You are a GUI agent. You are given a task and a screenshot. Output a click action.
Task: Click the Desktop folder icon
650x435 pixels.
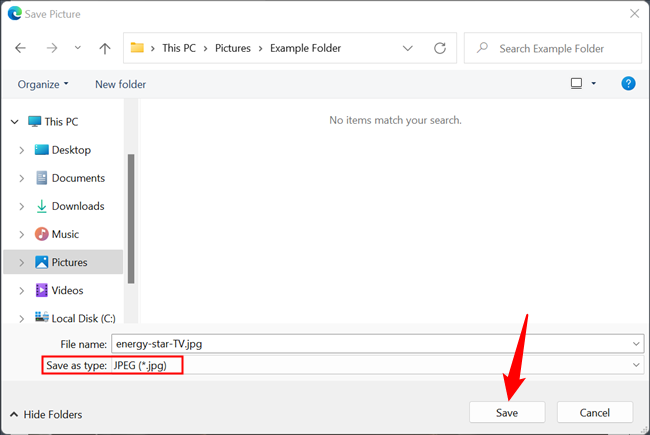click(41, 150)
